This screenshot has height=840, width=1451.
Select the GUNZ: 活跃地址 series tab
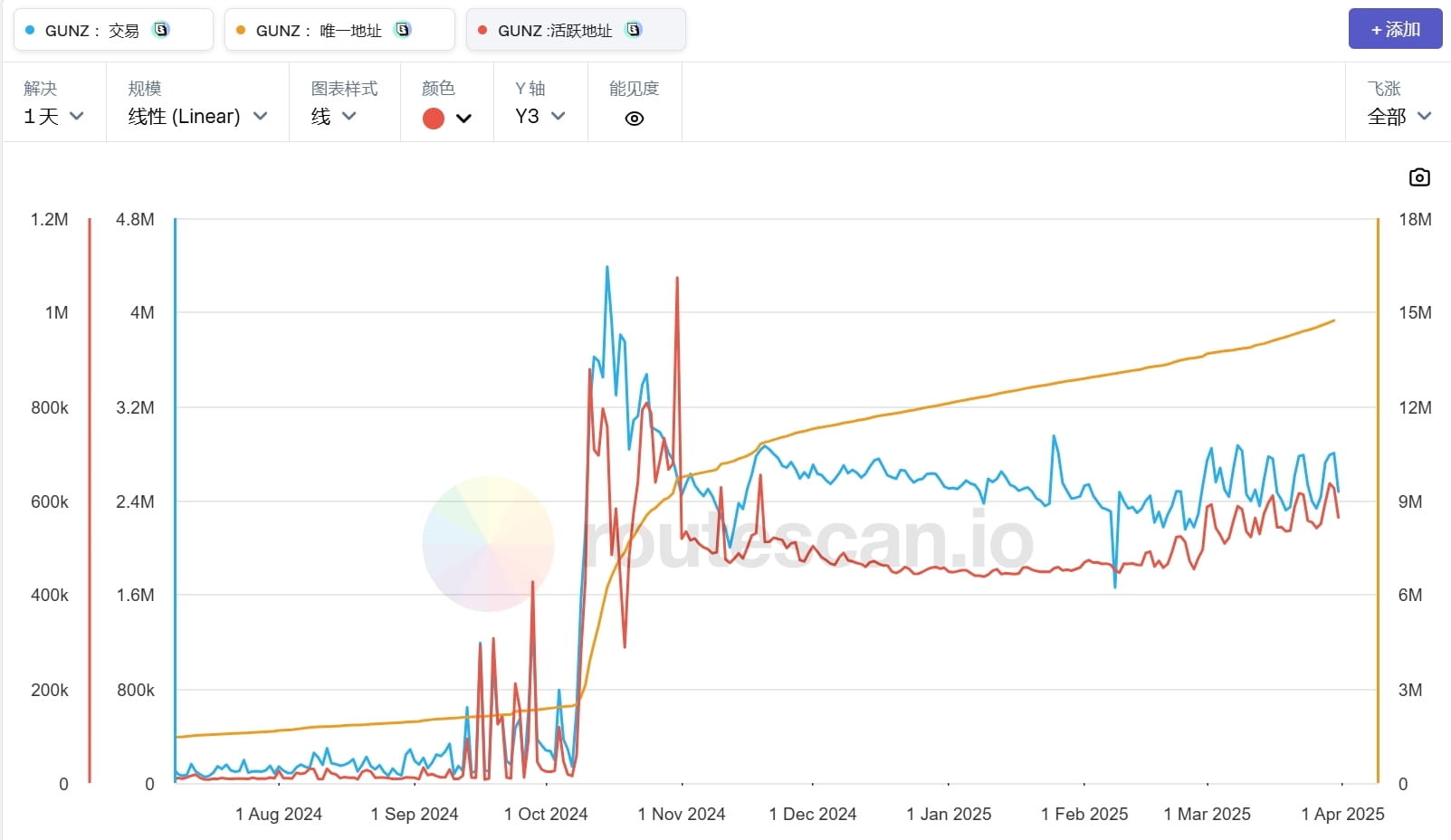coord(554,31)
